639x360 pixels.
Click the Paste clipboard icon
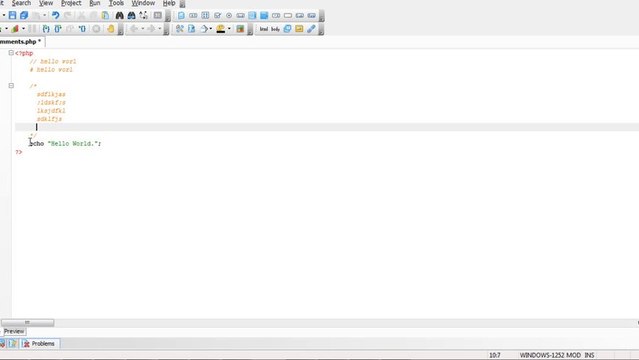pyautogui.click(x=105, y=15)
